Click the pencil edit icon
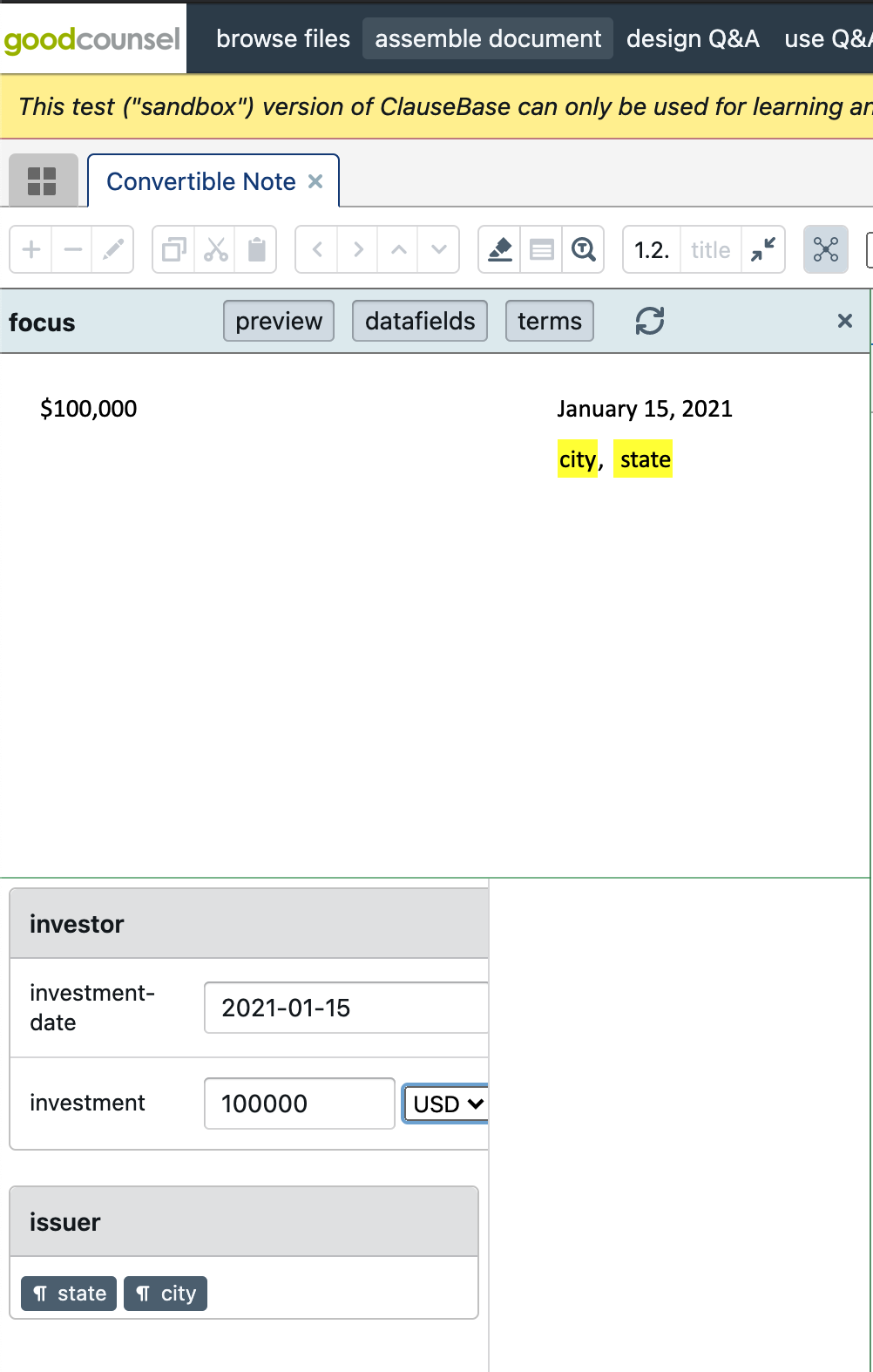 pos(113,250)
